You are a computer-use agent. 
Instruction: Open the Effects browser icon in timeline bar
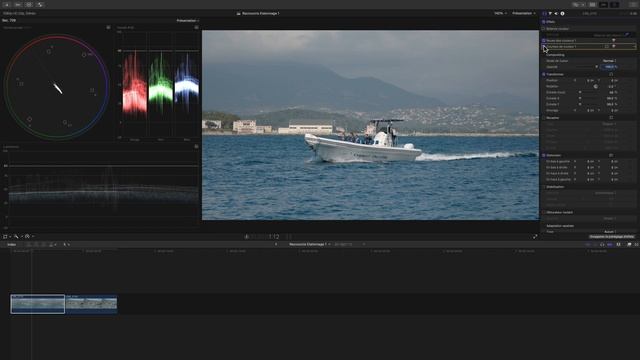click(x=629, y=244)
